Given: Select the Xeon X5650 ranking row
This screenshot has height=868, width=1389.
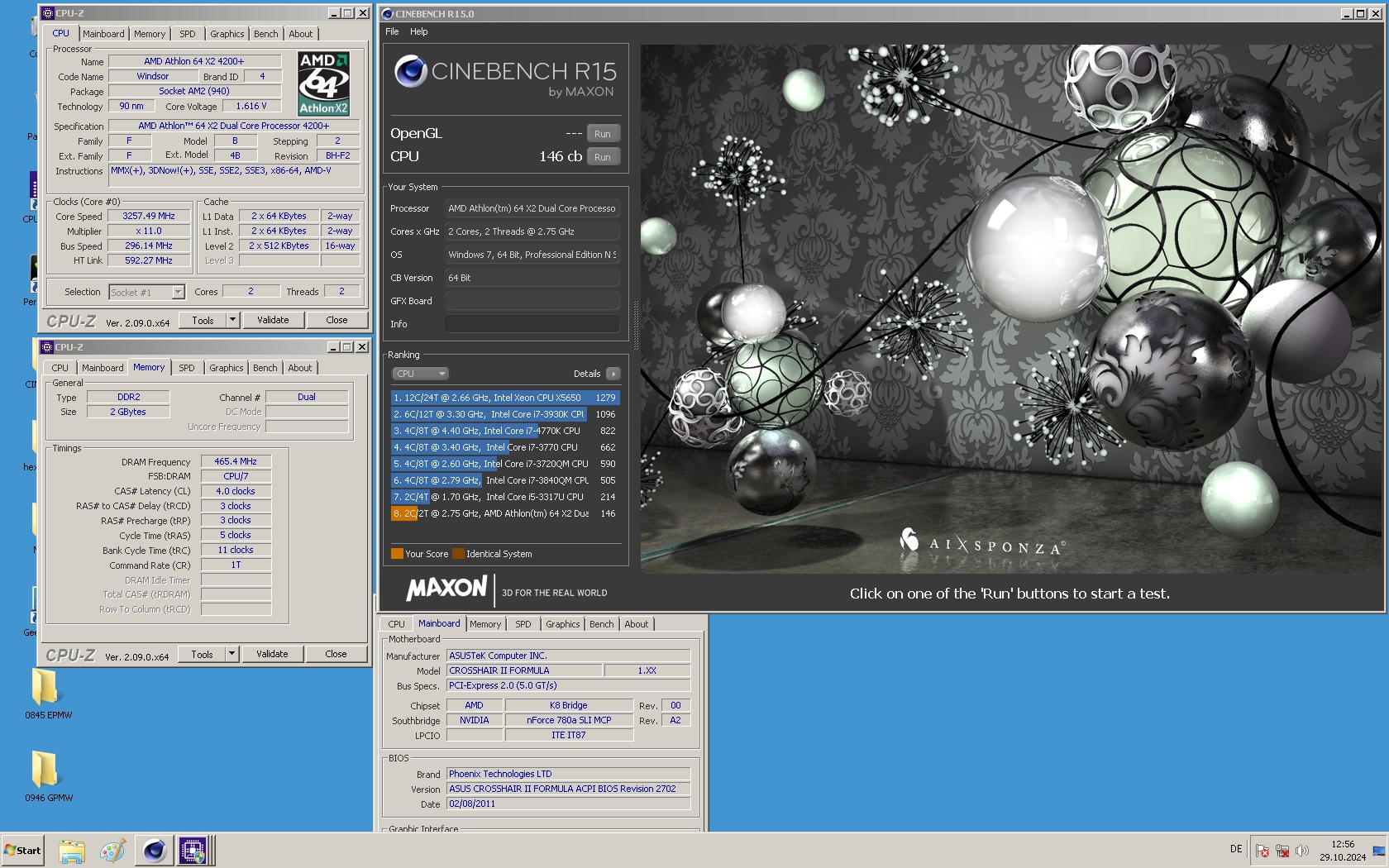Looking at the screenshot, I should pos(504,398).
